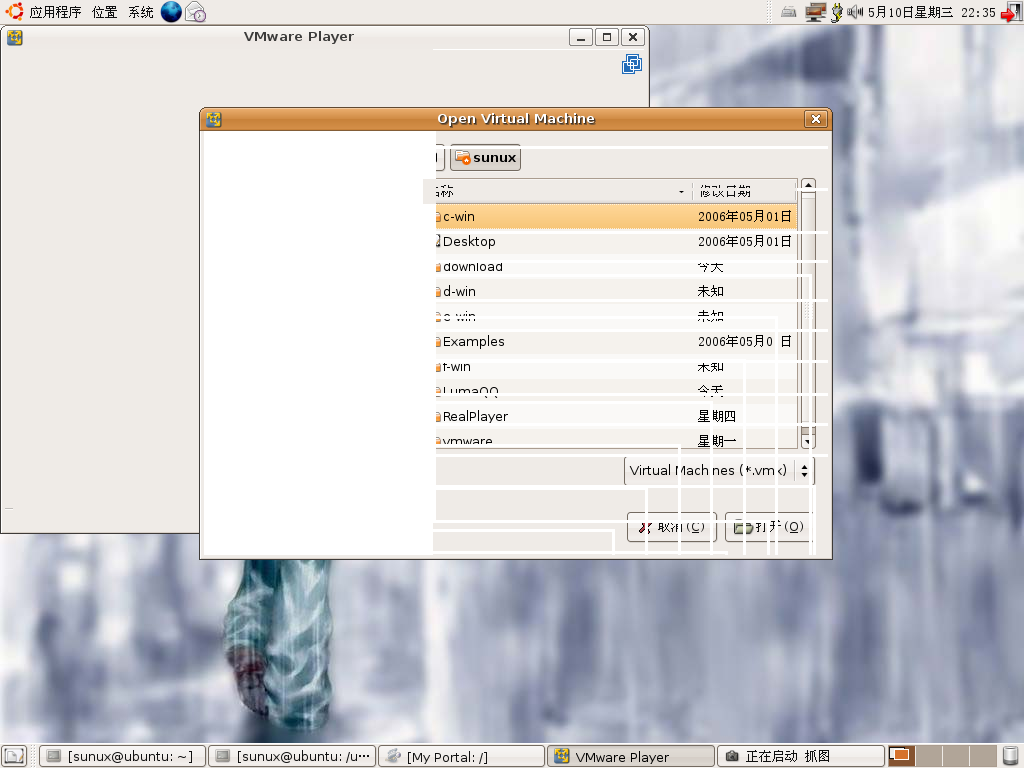Click the 取消 cancel button

tap(671, 527)
